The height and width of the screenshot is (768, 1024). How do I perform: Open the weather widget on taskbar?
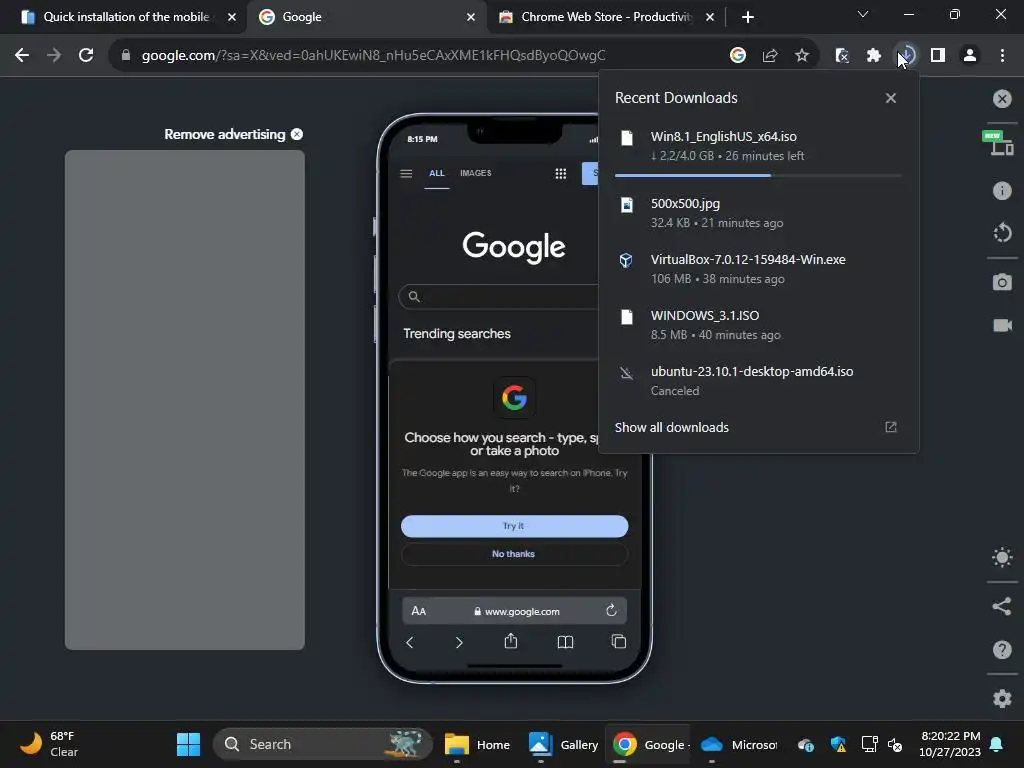[49, 744]
